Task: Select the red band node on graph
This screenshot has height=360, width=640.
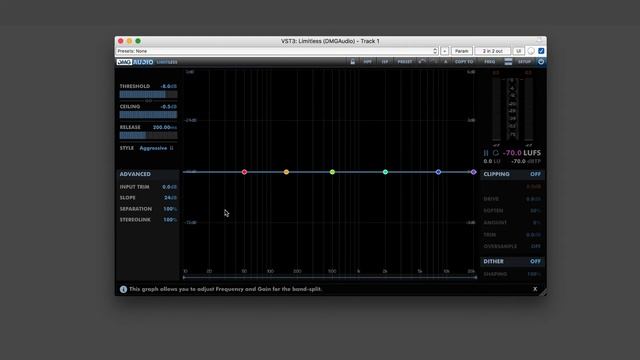Action: pos(244,172)
